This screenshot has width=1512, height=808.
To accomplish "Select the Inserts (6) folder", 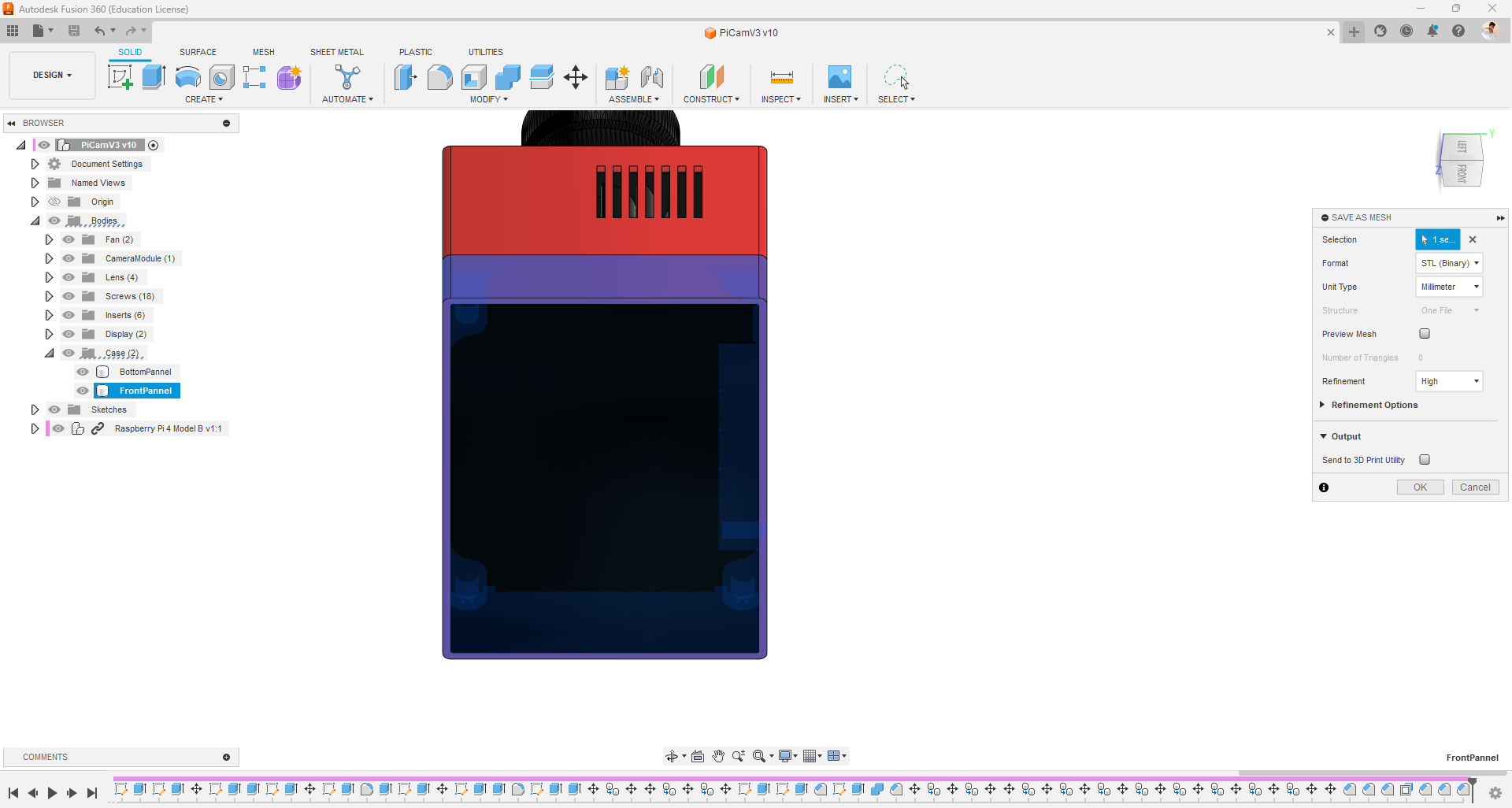I will (124, 315).
